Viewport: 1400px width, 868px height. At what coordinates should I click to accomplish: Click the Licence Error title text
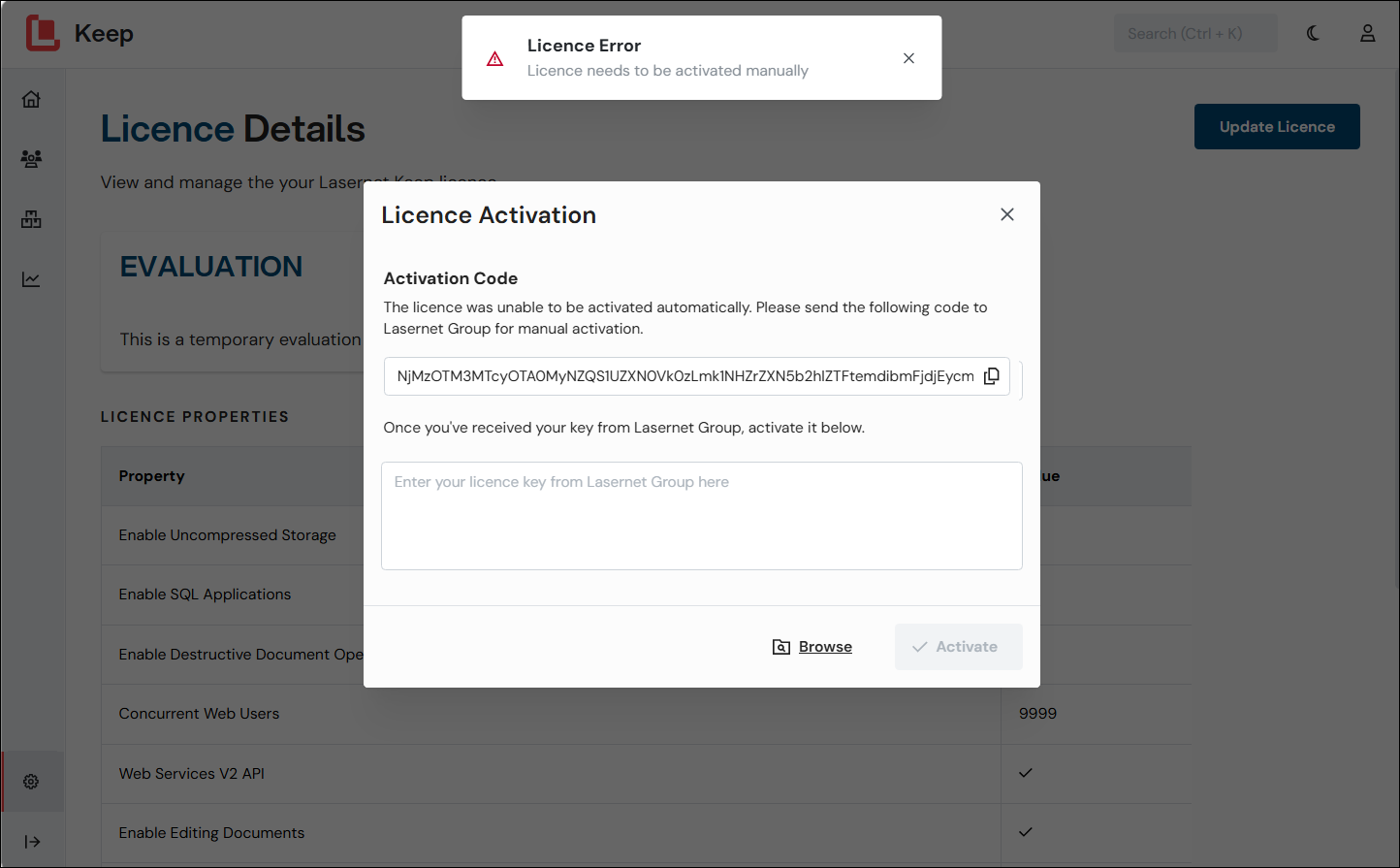584,46
